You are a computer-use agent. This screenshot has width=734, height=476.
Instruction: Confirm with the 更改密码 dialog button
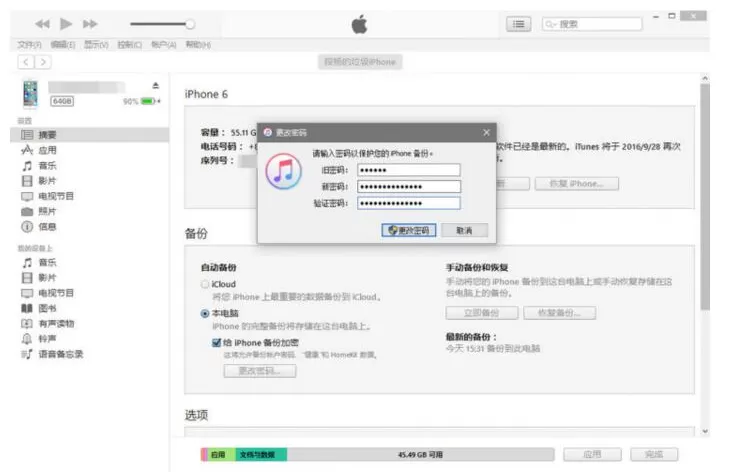click(409, 230)
